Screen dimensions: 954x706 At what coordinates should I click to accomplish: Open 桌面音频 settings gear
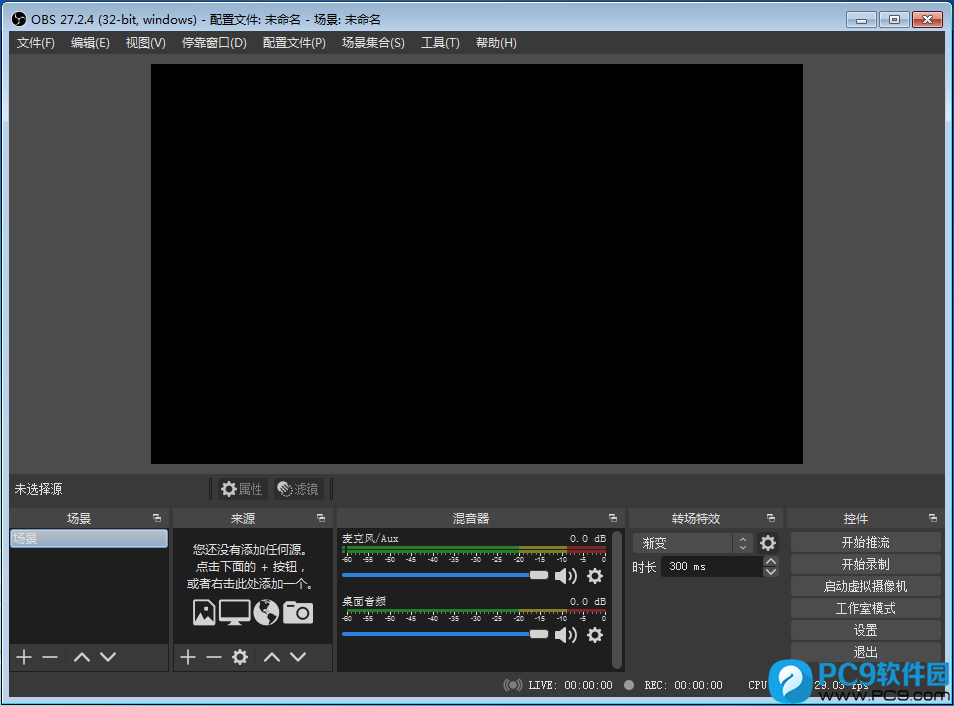[595, 635]
